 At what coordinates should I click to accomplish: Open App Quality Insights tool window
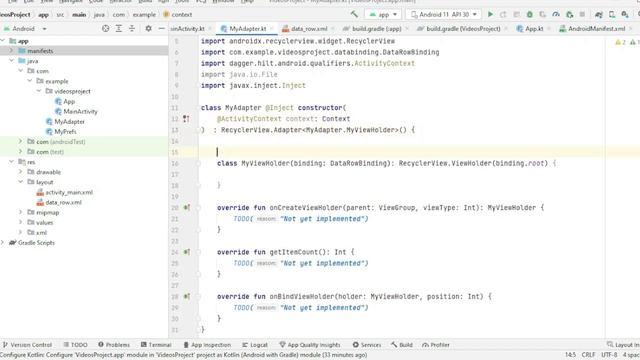(x=310, y=345)
